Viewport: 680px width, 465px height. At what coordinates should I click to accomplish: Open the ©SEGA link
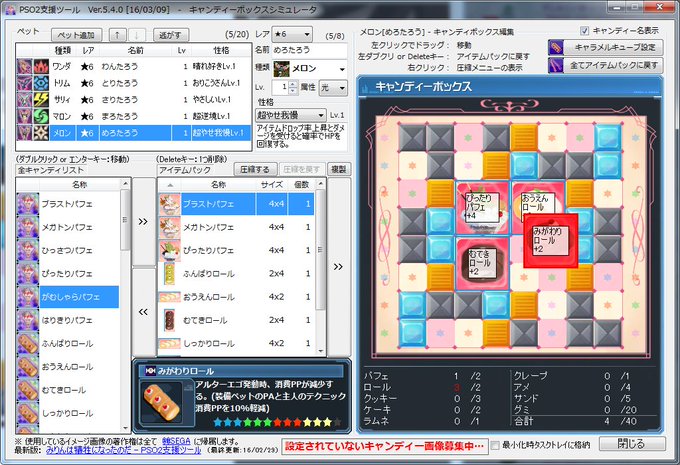click(176, 441)
